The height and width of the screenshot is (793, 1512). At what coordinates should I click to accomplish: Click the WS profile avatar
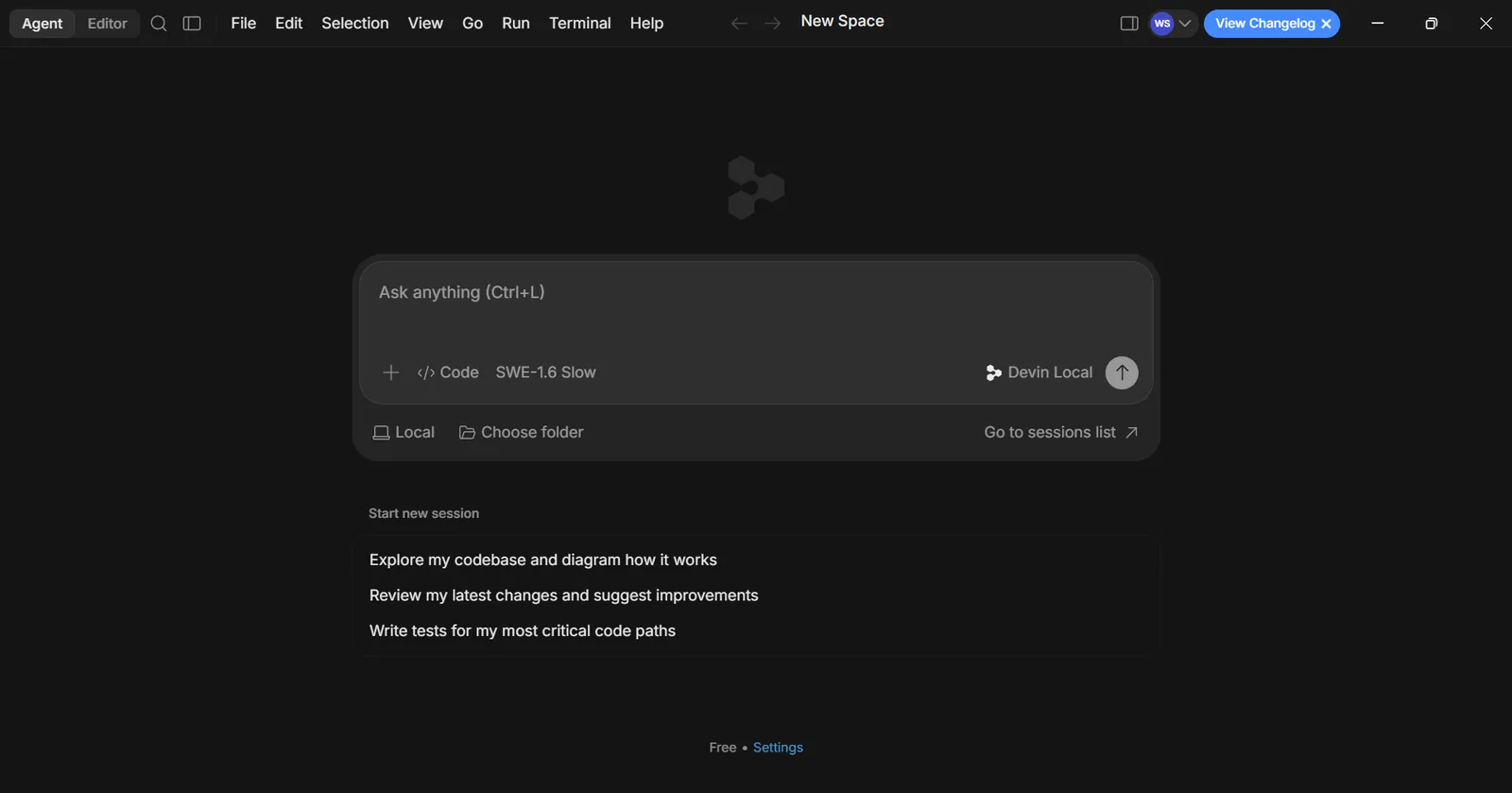[1161, 24]
